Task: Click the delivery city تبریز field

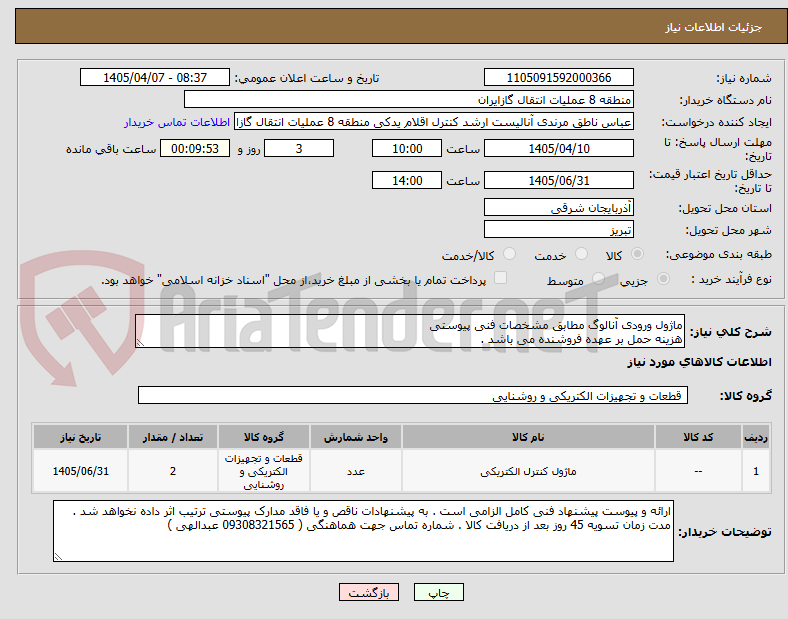Action: (558, 230)
